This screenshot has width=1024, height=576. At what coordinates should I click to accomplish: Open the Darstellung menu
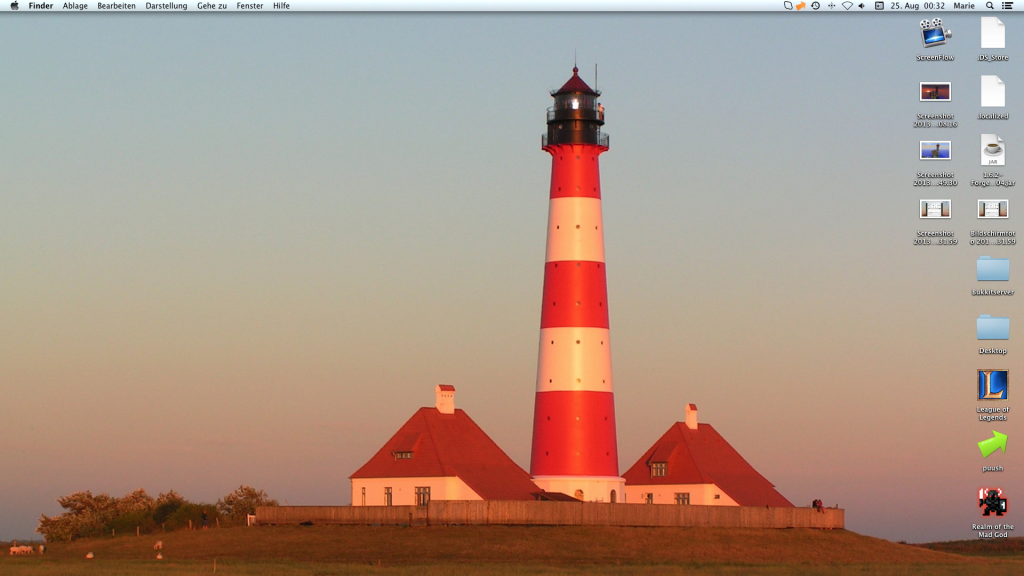(x=166, y=6)
